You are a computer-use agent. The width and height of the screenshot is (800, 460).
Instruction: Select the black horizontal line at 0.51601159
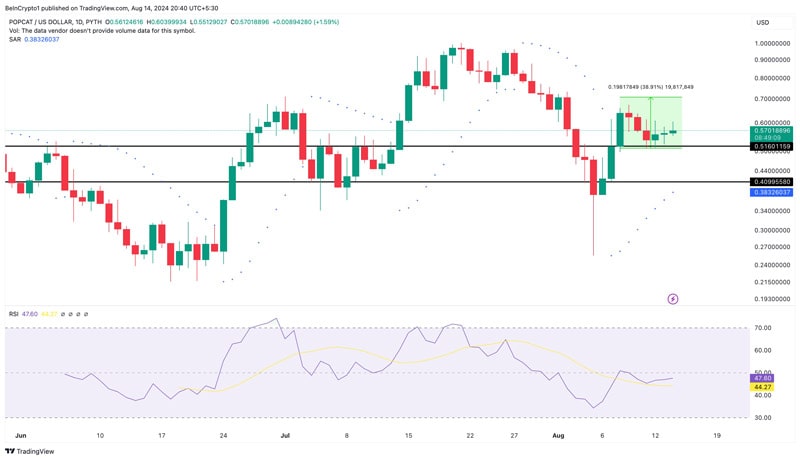click(x=300, y=147)
